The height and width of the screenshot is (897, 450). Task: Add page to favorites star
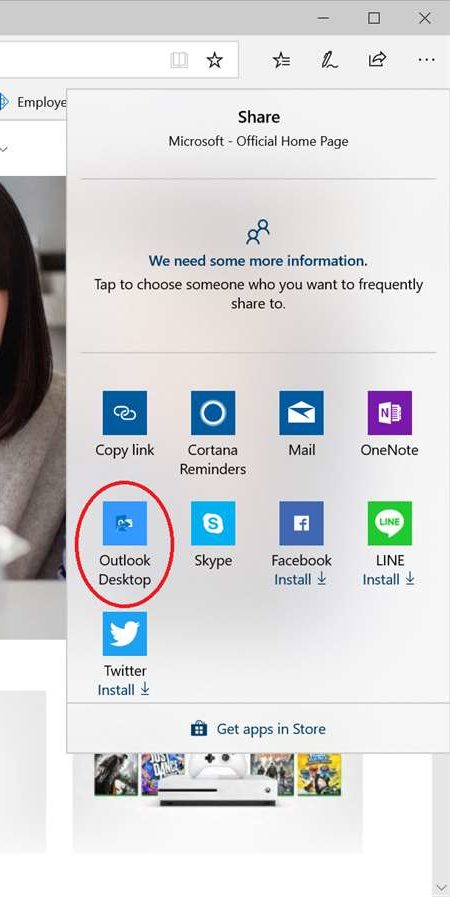214,60
